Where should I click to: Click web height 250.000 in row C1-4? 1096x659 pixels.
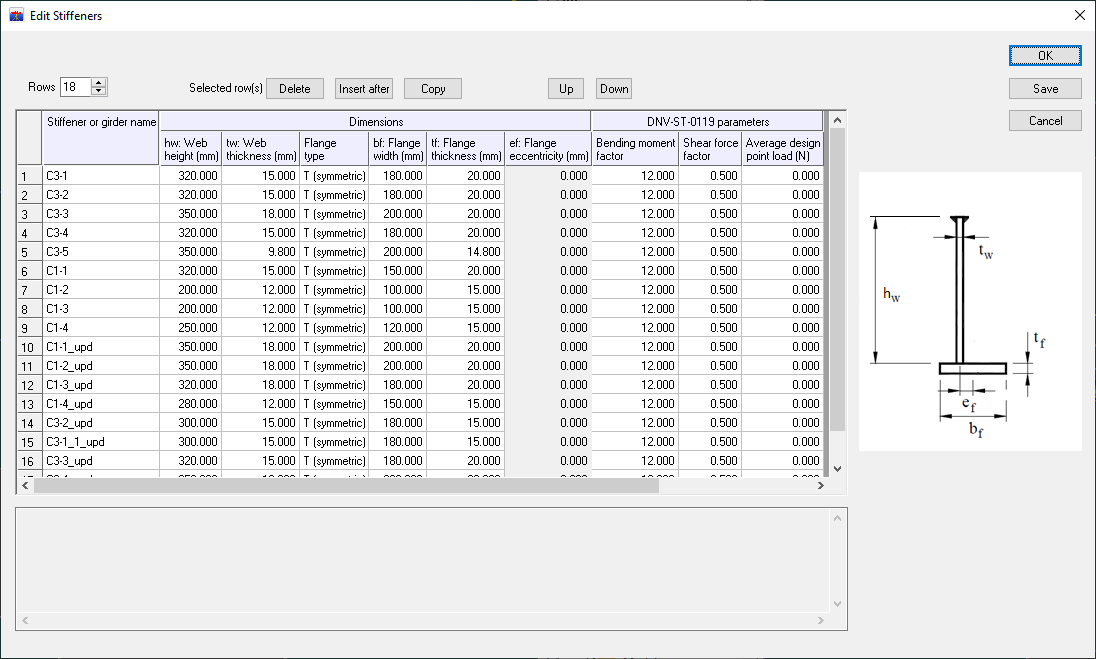[x=191, y=328]
